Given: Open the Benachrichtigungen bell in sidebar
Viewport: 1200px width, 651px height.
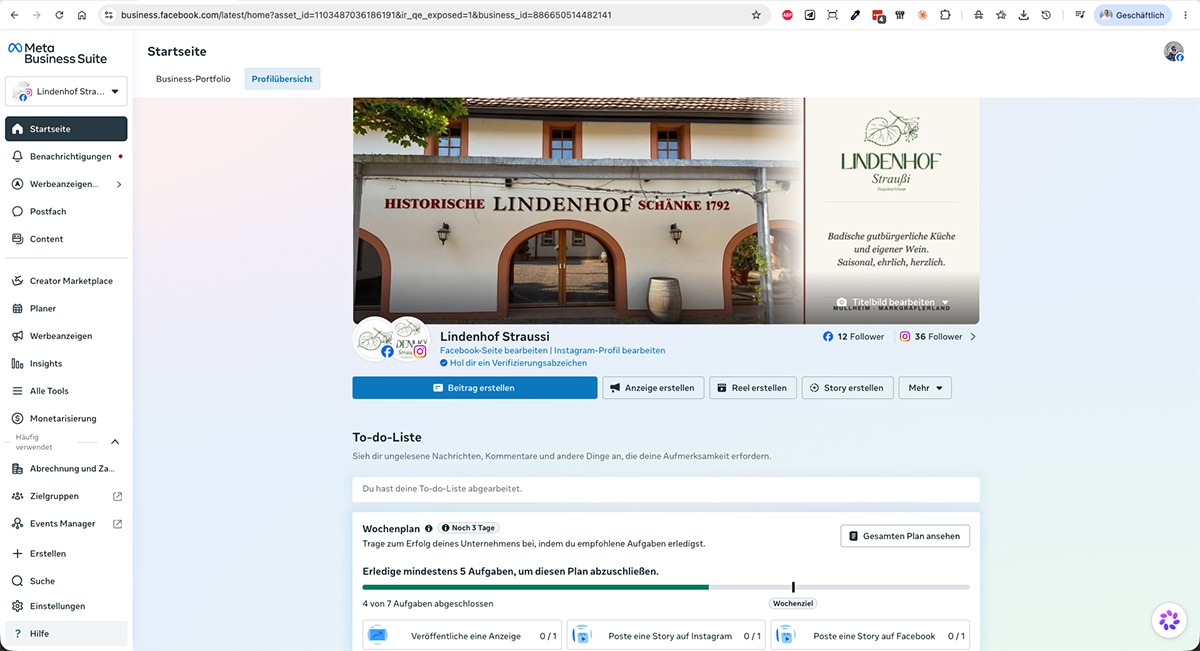Looking at the screenshot, I should tap(66, 156).
